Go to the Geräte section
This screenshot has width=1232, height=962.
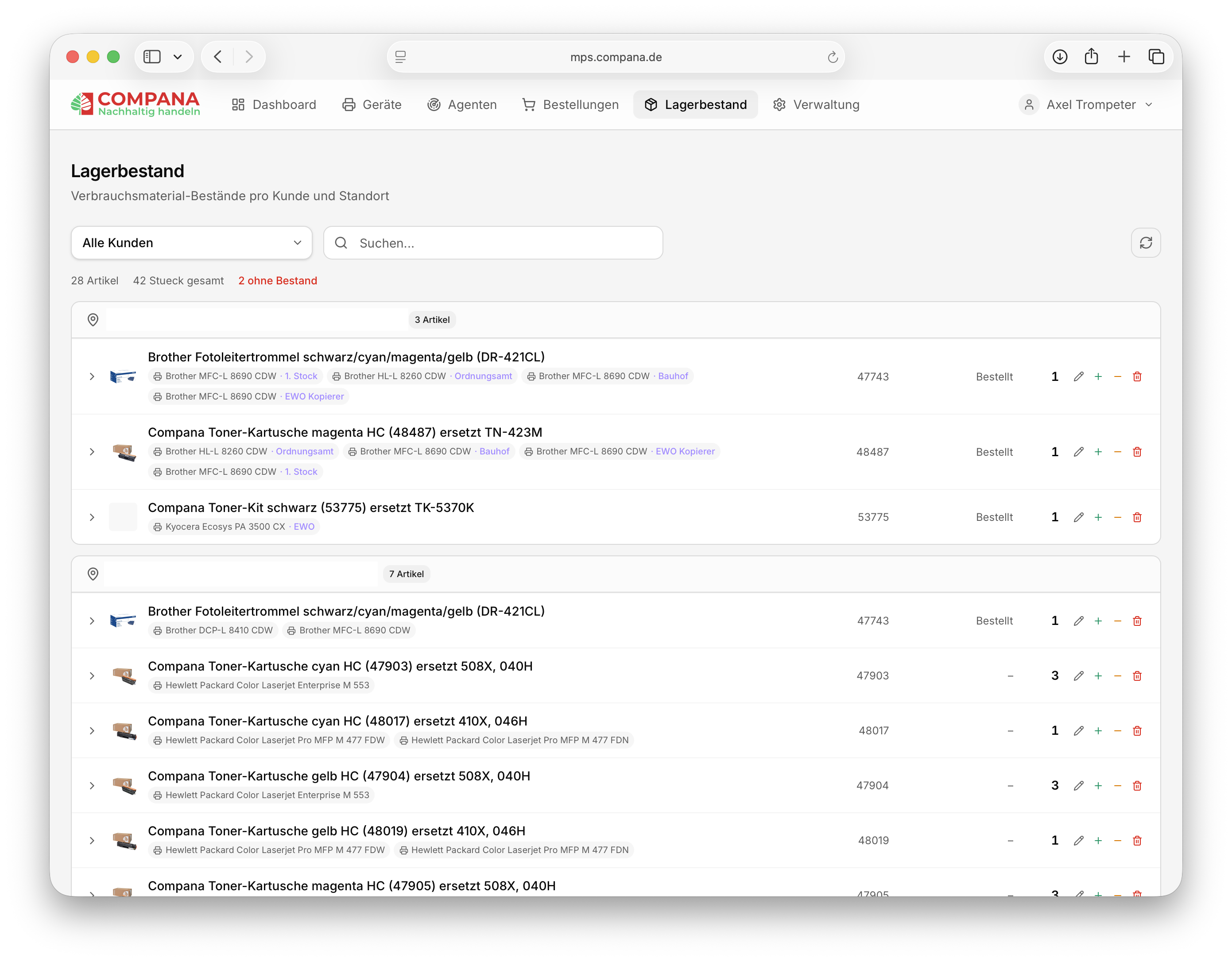(372, 105)
